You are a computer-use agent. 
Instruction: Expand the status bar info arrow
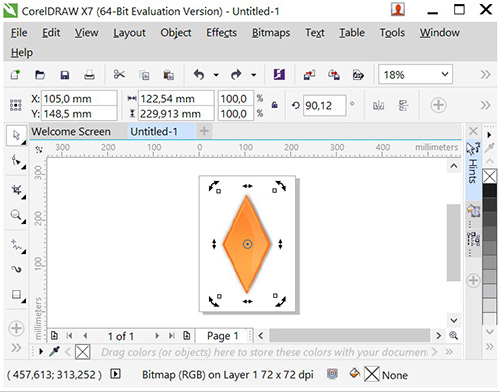click(x=115, y=374)
